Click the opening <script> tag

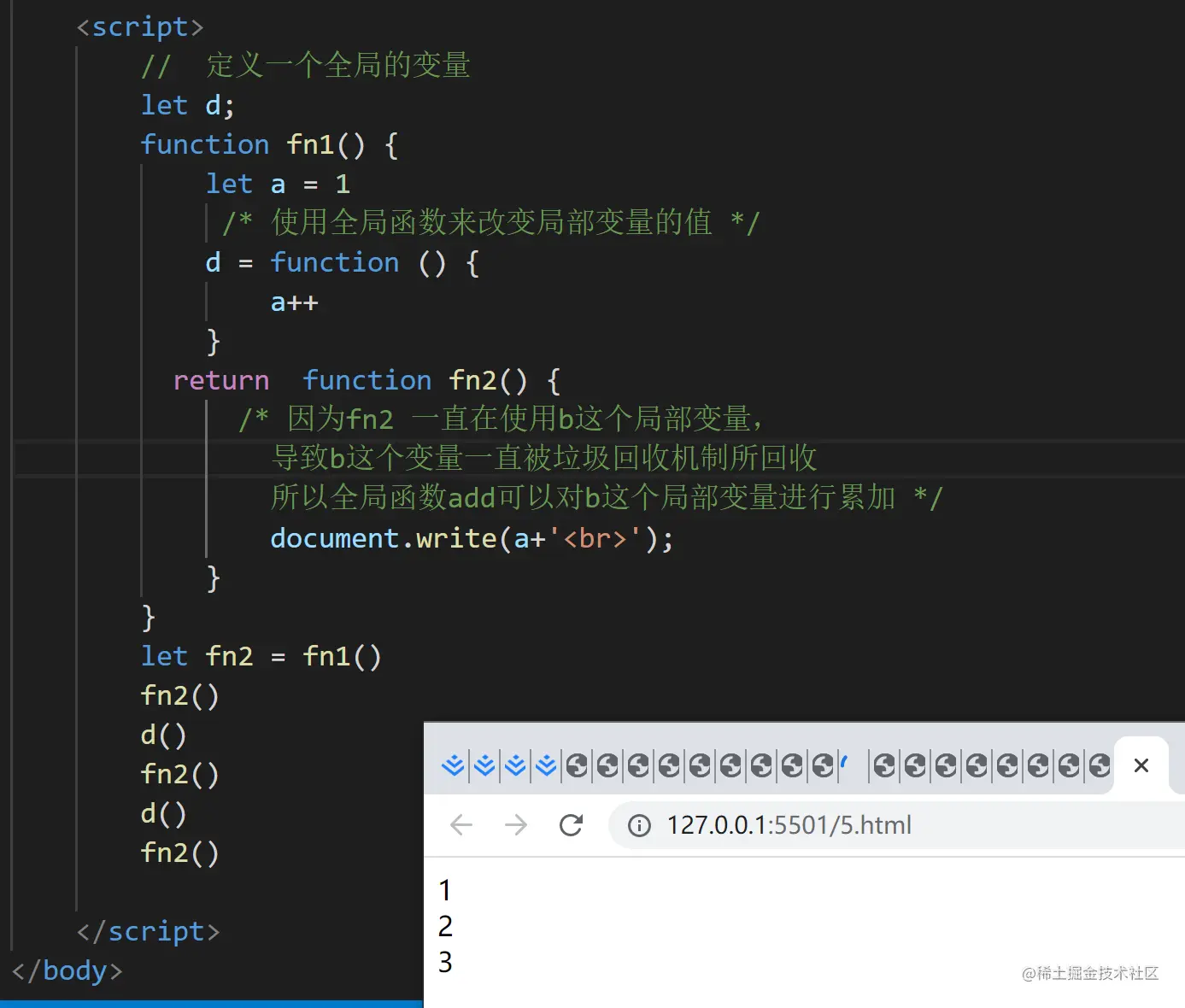(x=140, y=26)
